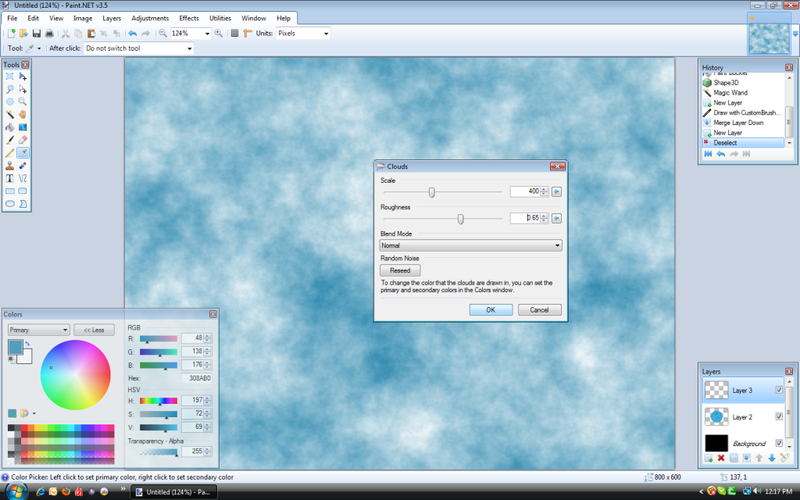Select the Paintbrush tool
This screenshot has width=800, height=500.
10,140
